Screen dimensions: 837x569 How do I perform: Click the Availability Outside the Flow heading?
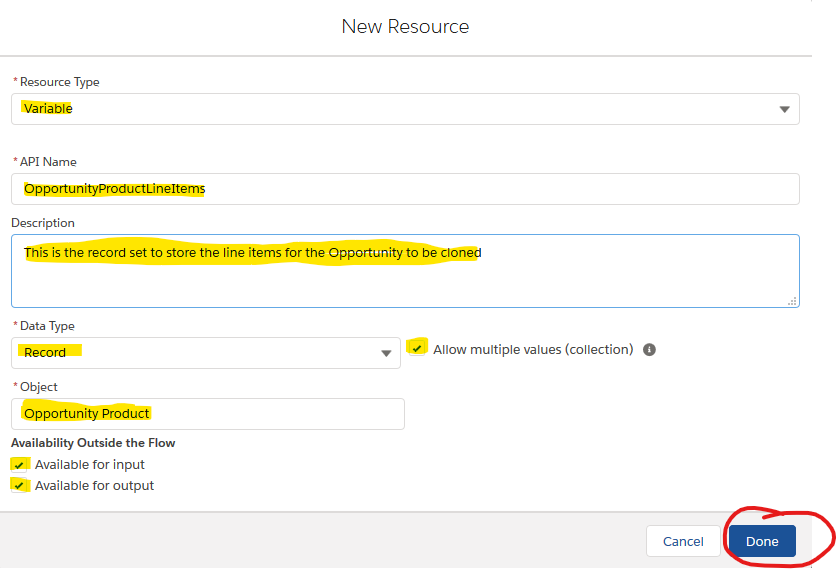[93, 443]
